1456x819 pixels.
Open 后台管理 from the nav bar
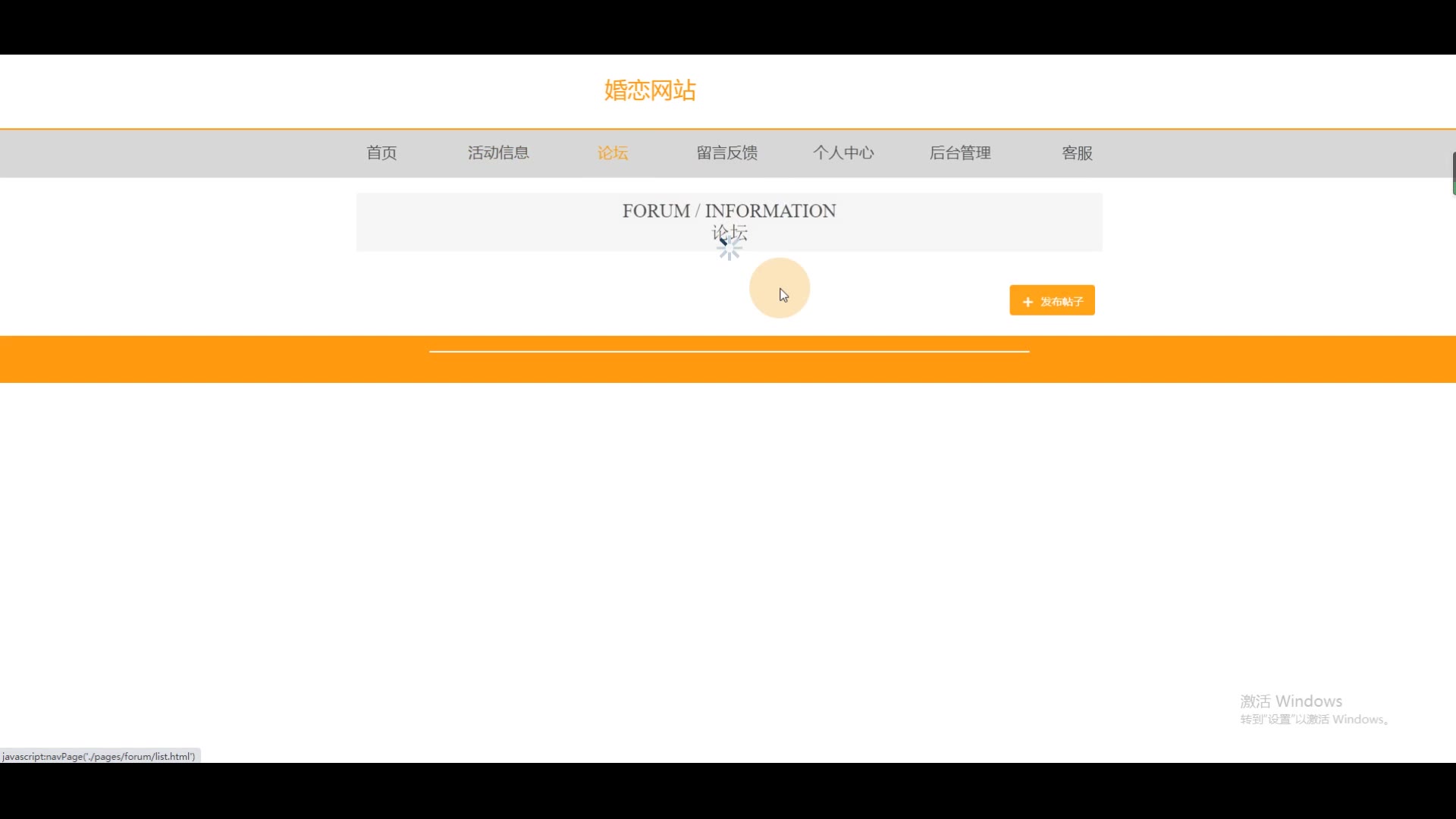(960, 153)
